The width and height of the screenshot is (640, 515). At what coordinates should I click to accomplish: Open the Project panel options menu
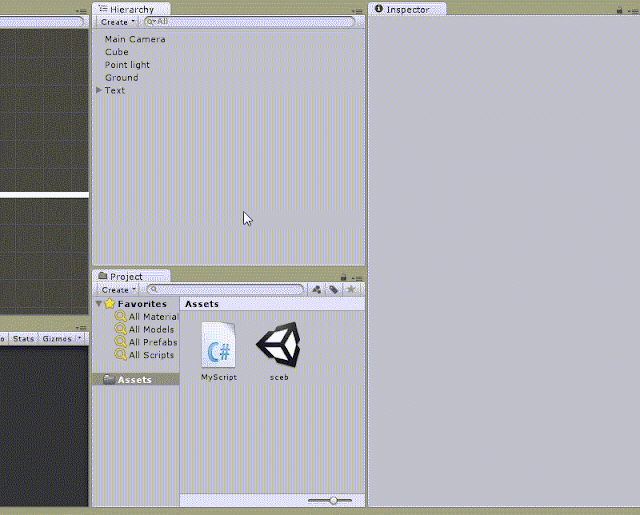pyautogui.click(x=357, y=278)
